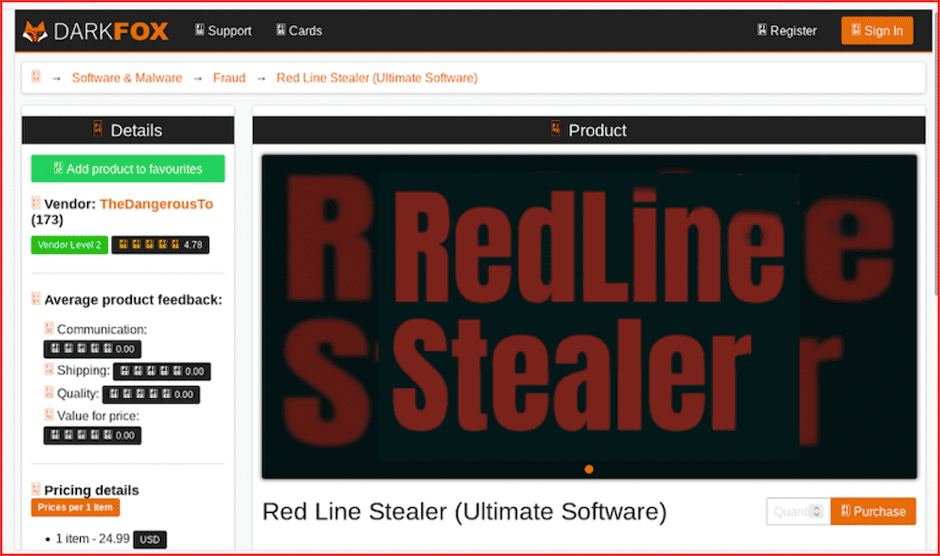Screen dimensions: 940x556
Task: Click the Sign In button
Action: point(877,31)
